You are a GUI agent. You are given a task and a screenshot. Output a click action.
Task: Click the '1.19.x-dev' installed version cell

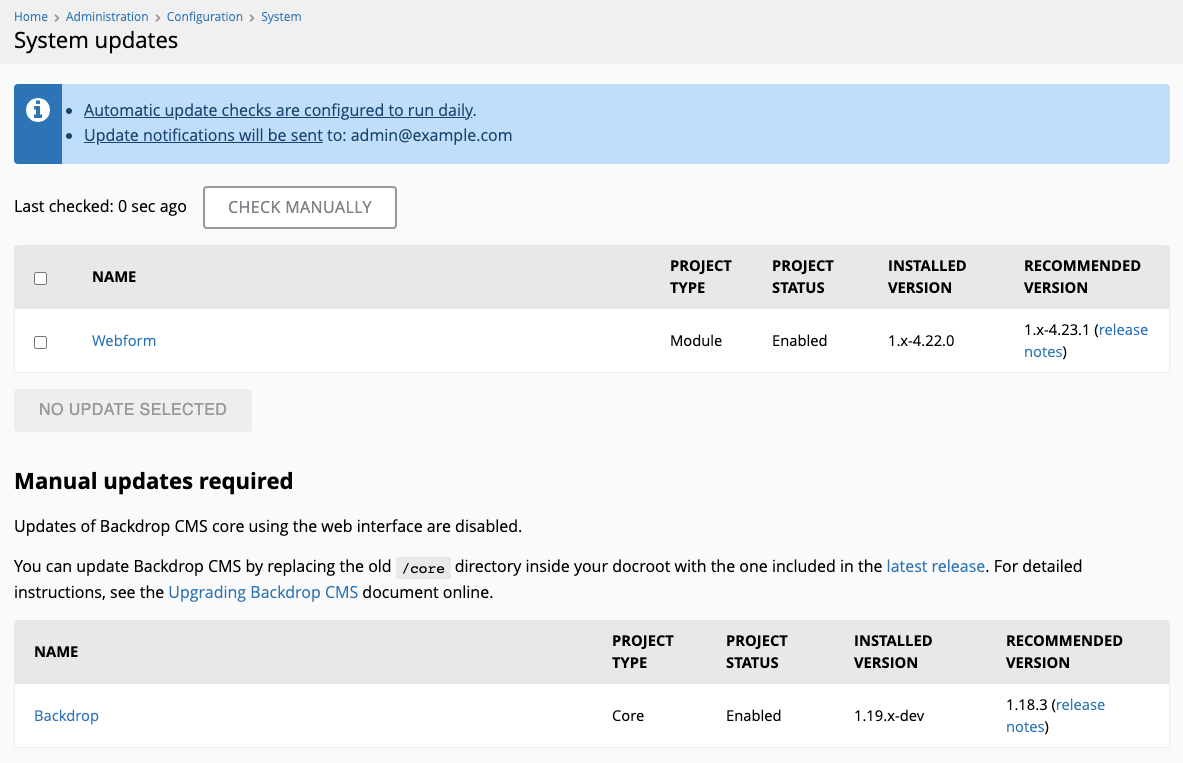[x=889, y=715]
